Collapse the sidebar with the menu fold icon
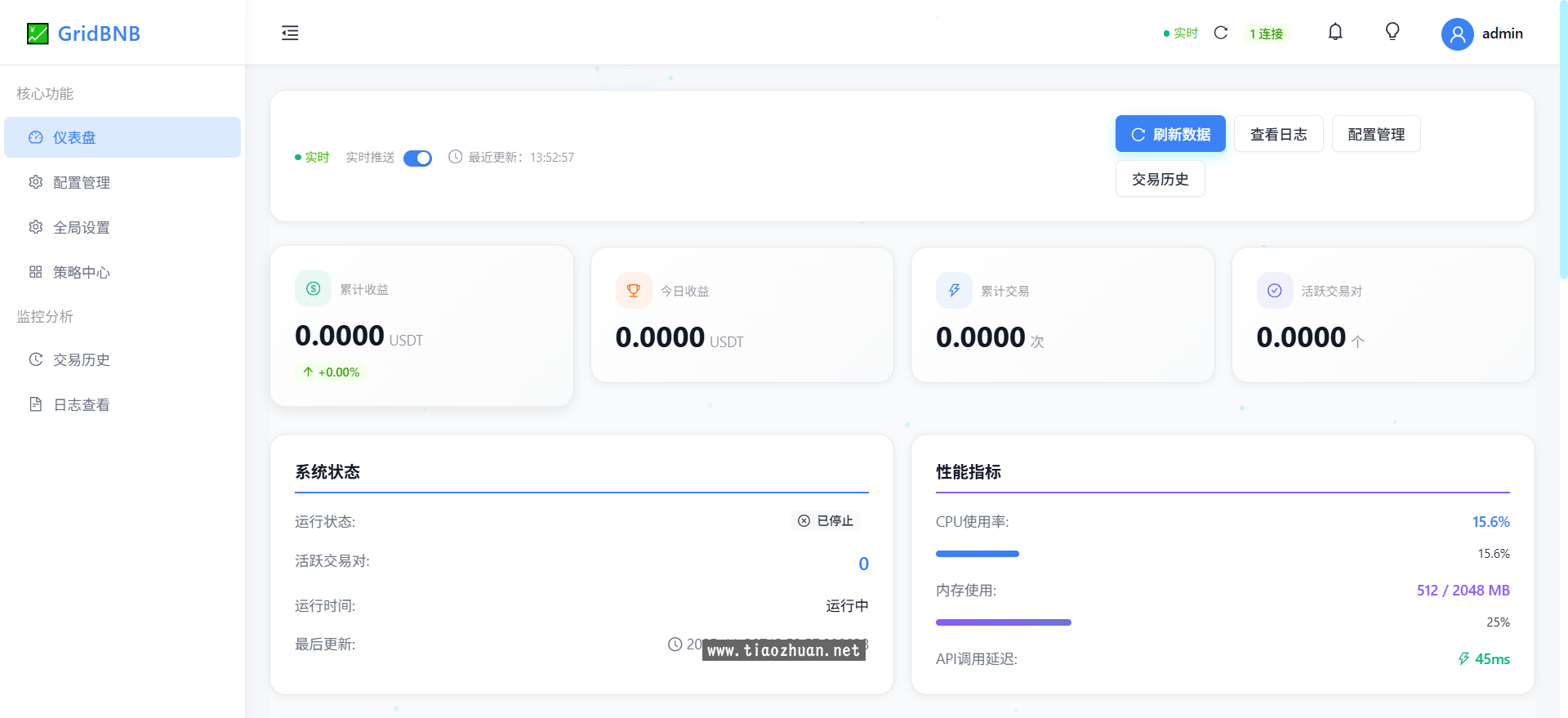 (x=290, y=33)
